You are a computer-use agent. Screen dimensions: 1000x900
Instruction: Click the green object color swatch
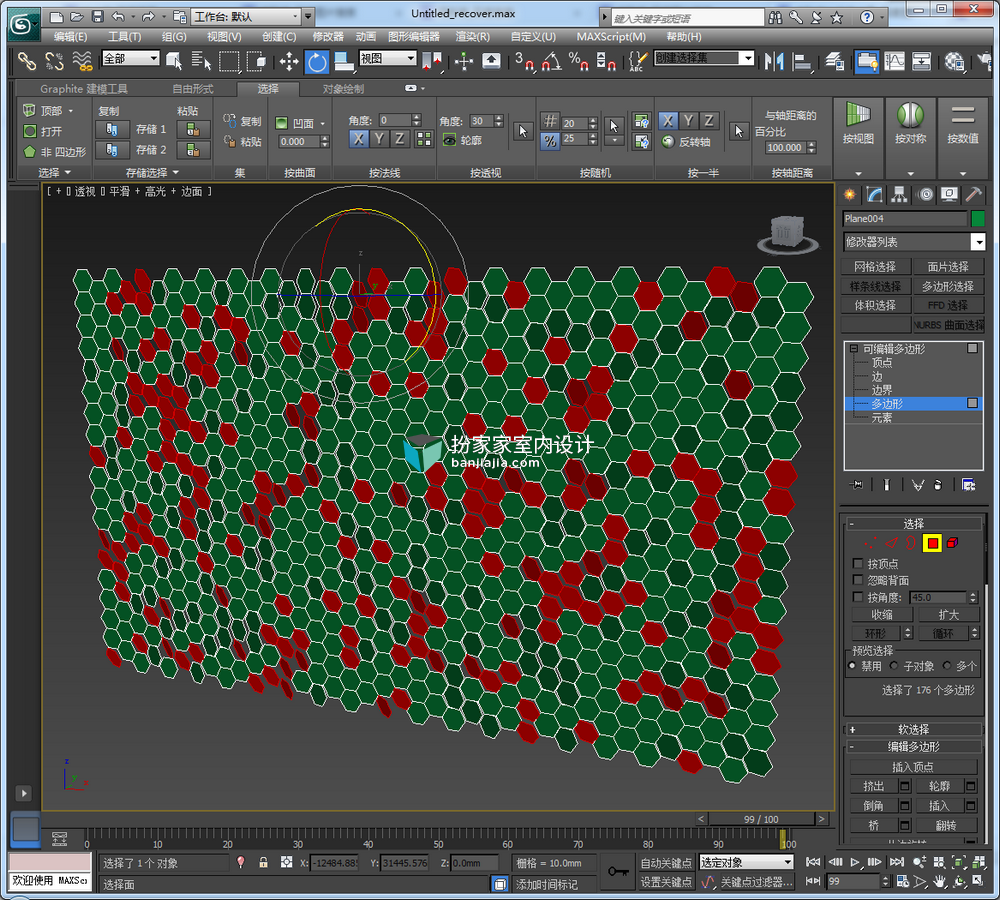click(978, 219)
